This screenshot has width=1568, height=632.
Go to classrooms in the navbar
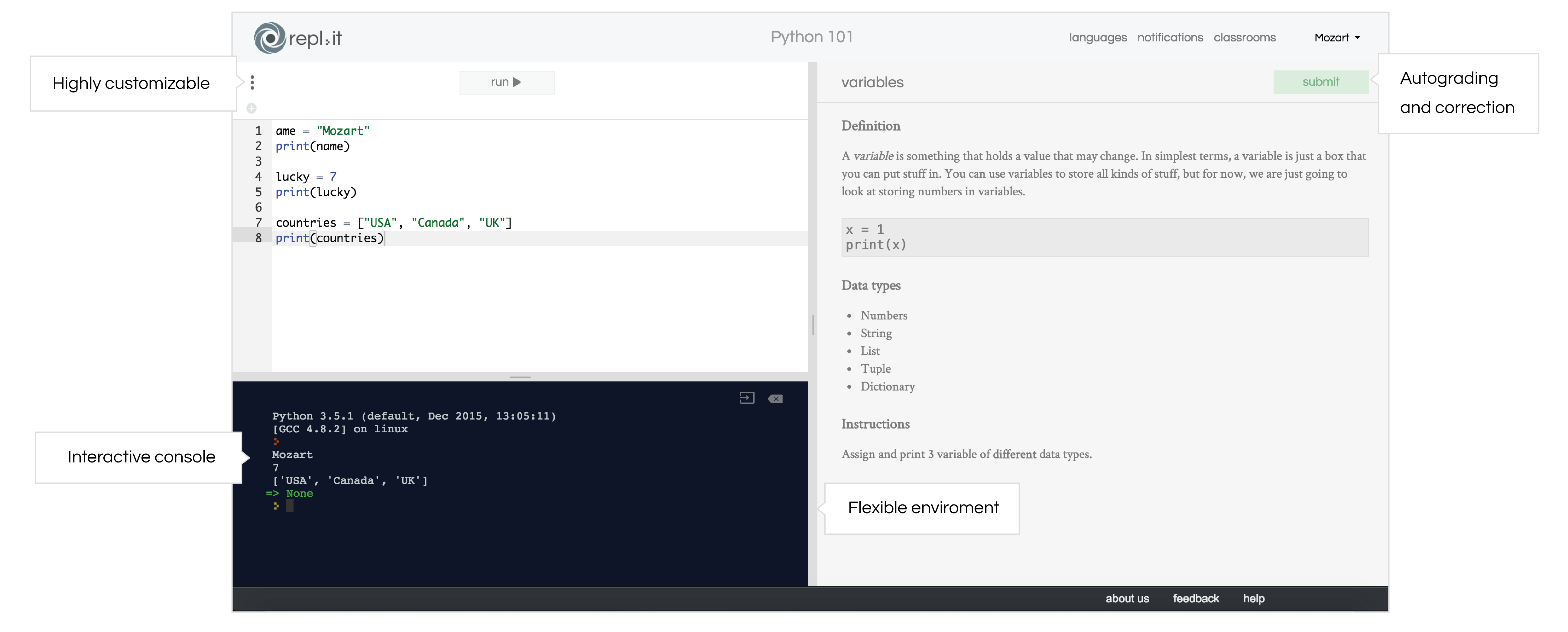(x=1244, y=38)
